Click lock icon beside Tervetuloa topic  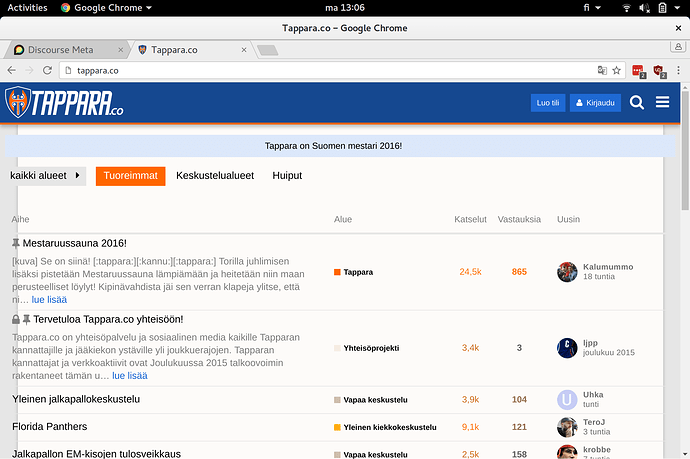(16, 319)
